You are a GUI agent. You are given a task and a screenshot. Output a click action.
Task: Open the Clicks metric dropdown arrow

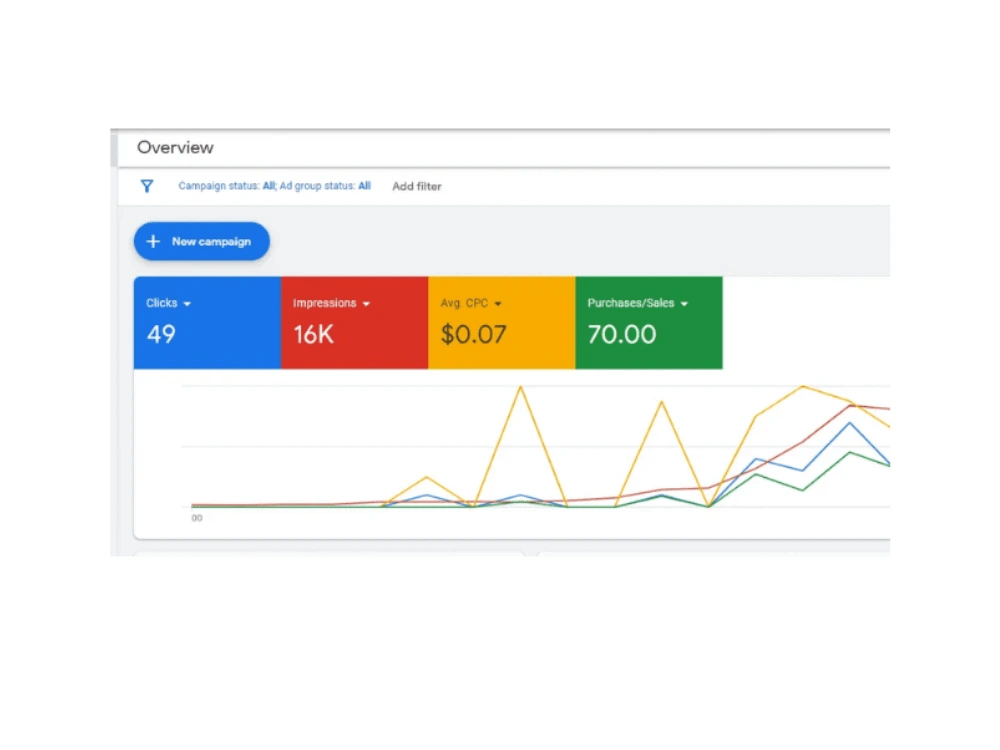click(x=187, y=304)
